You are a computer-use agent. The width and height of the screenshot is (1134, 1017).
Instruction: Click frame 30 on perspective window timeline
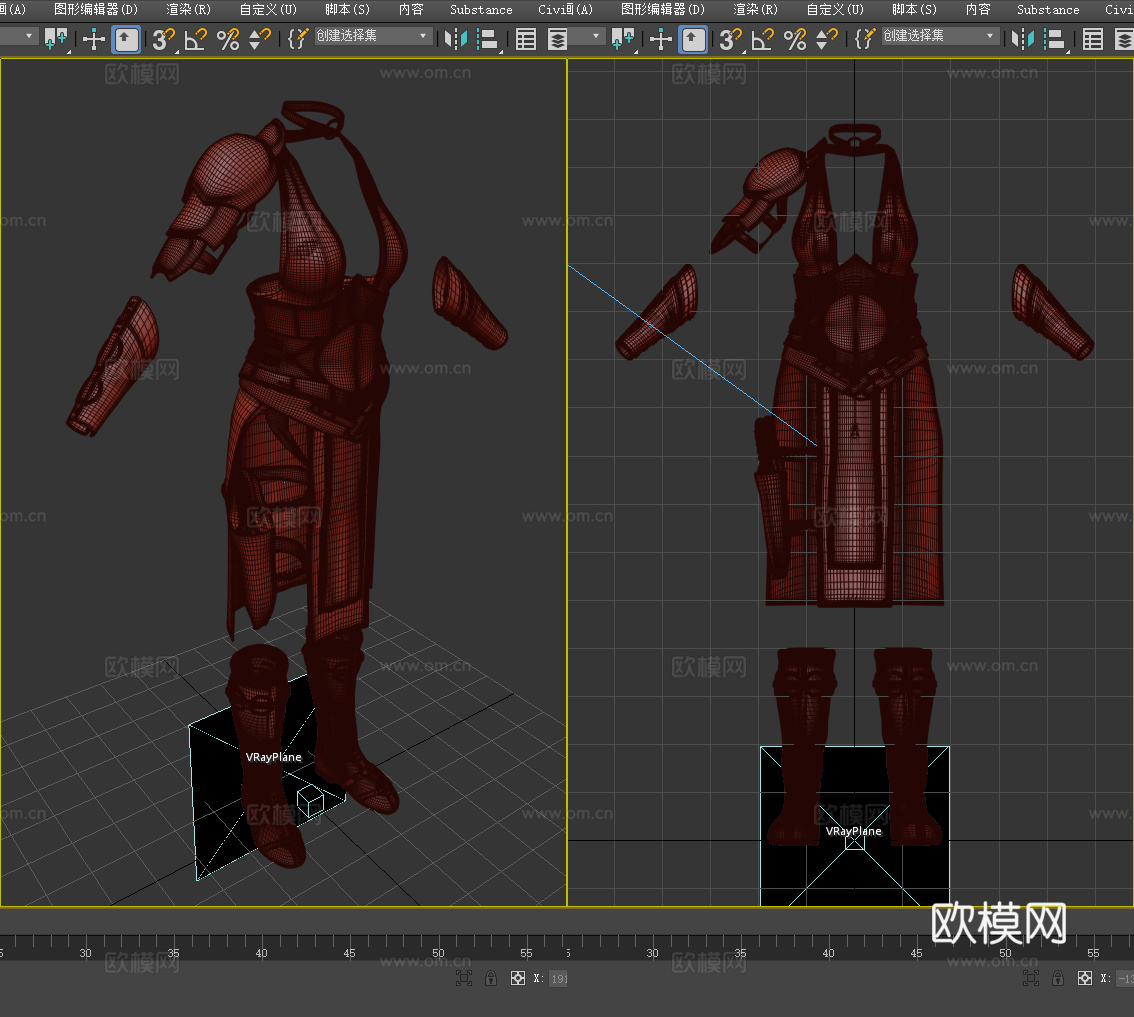click(85, 953)
